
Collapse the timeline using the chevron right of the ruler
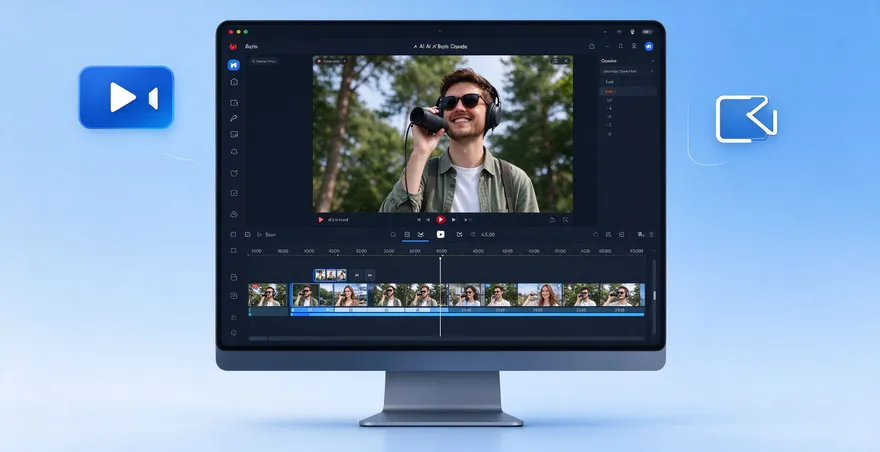click(653, 251)
